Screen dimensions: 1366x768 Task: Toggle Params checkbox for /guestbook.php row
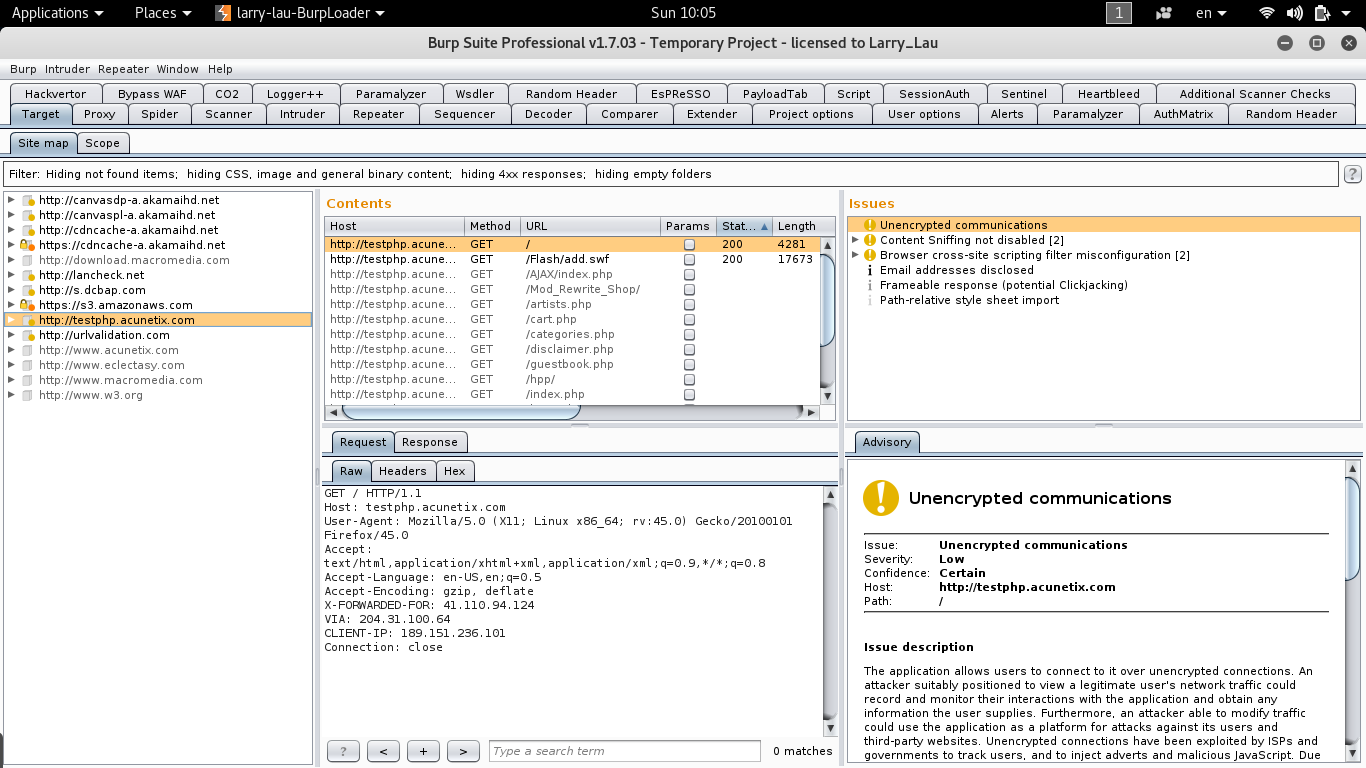(689, 364)
